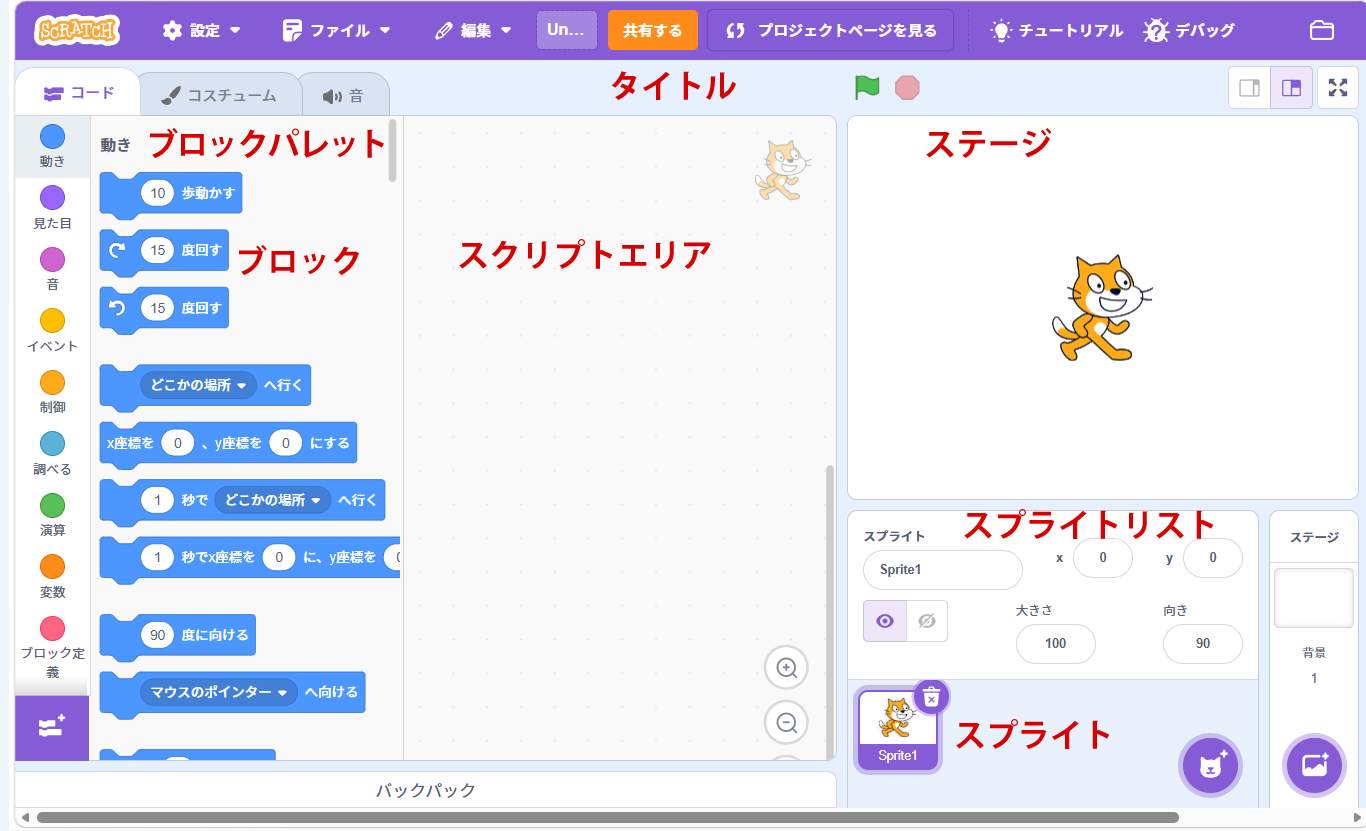The width and height of the screenshot is (1366, 831).
Task: Open the add extension button
Action: pos(52,728)
